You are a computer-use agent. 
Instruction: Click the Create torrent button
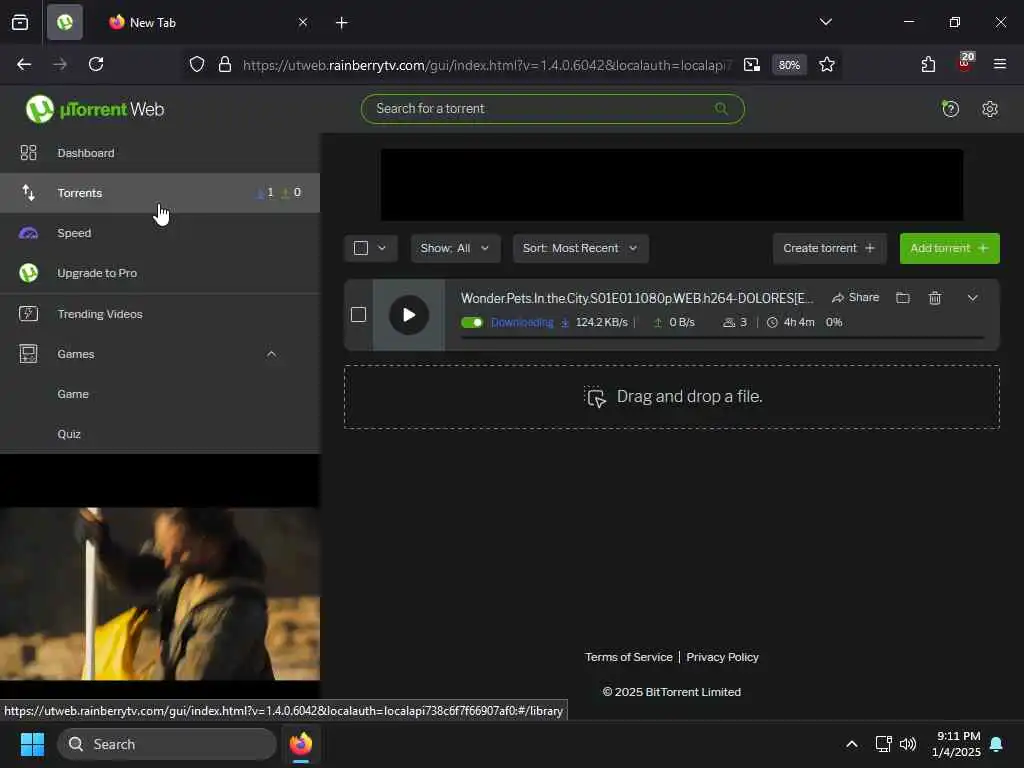(x=829, y=248)
